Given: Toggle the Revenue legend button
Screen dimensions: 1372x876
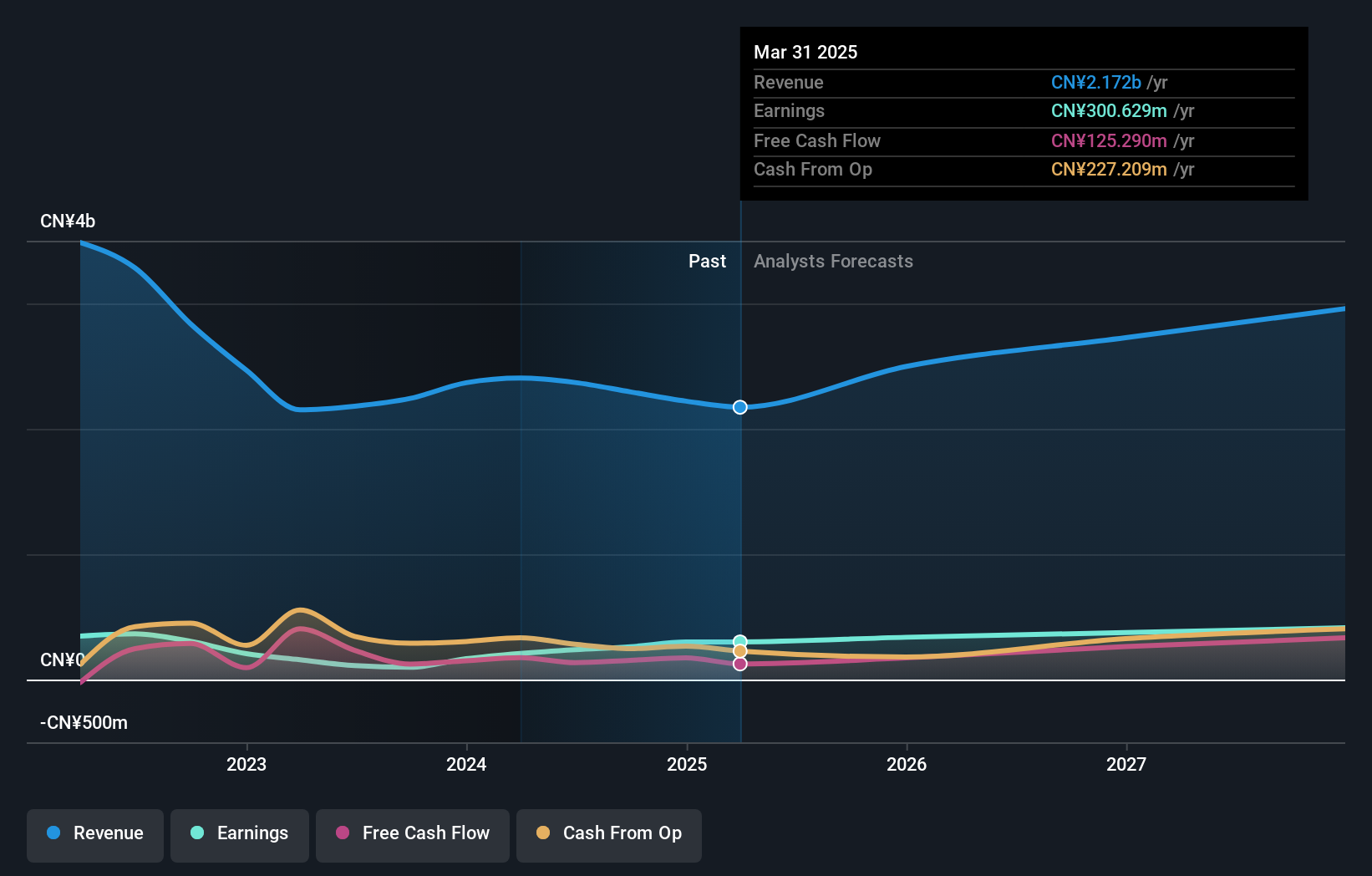Looking at the screenshot, I should (x=95, y=835).
